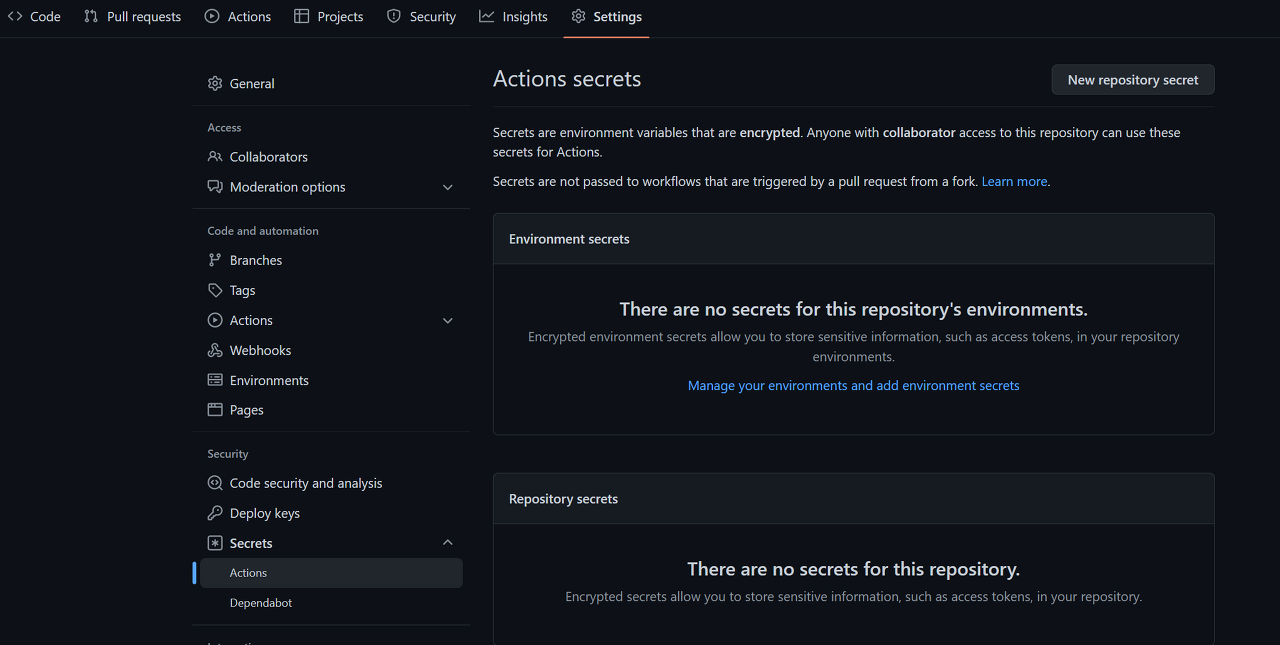This screenshot has height=645, width=1280.
Task: Switch to the Pull requests tab
Action: (133, 17)
